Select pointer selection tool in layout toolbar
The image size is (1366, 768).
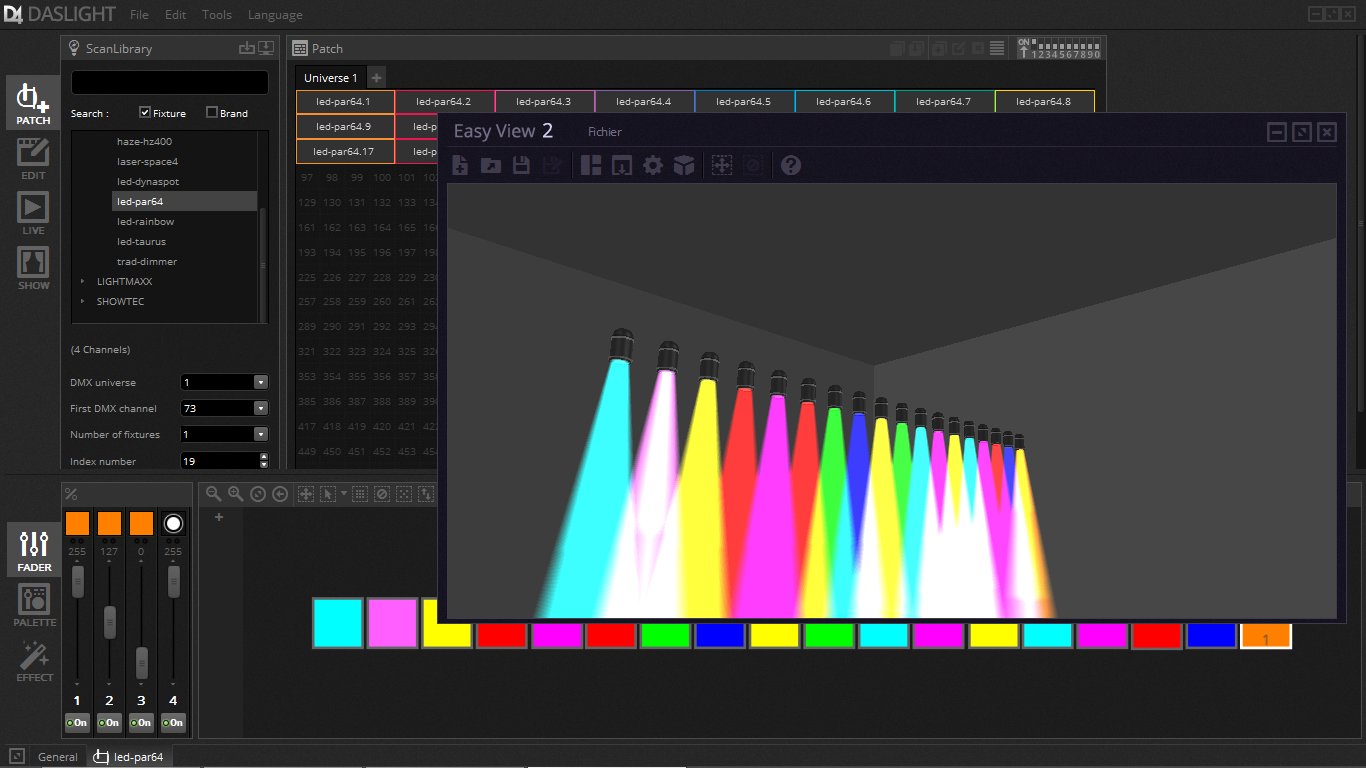point(327,493)
